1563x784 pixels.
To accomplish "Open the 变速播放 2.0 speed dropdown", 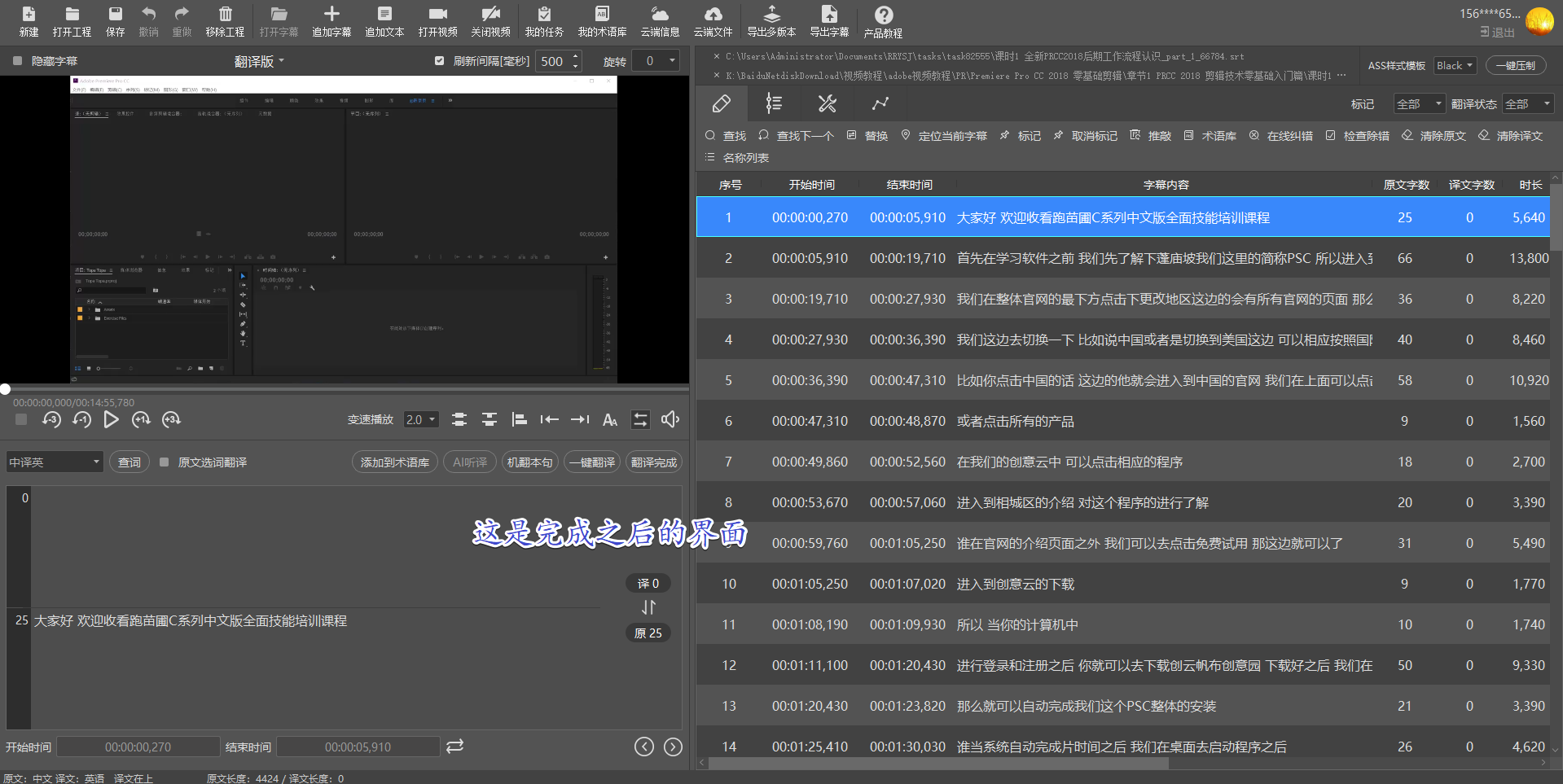I will [x=421, y=419].
